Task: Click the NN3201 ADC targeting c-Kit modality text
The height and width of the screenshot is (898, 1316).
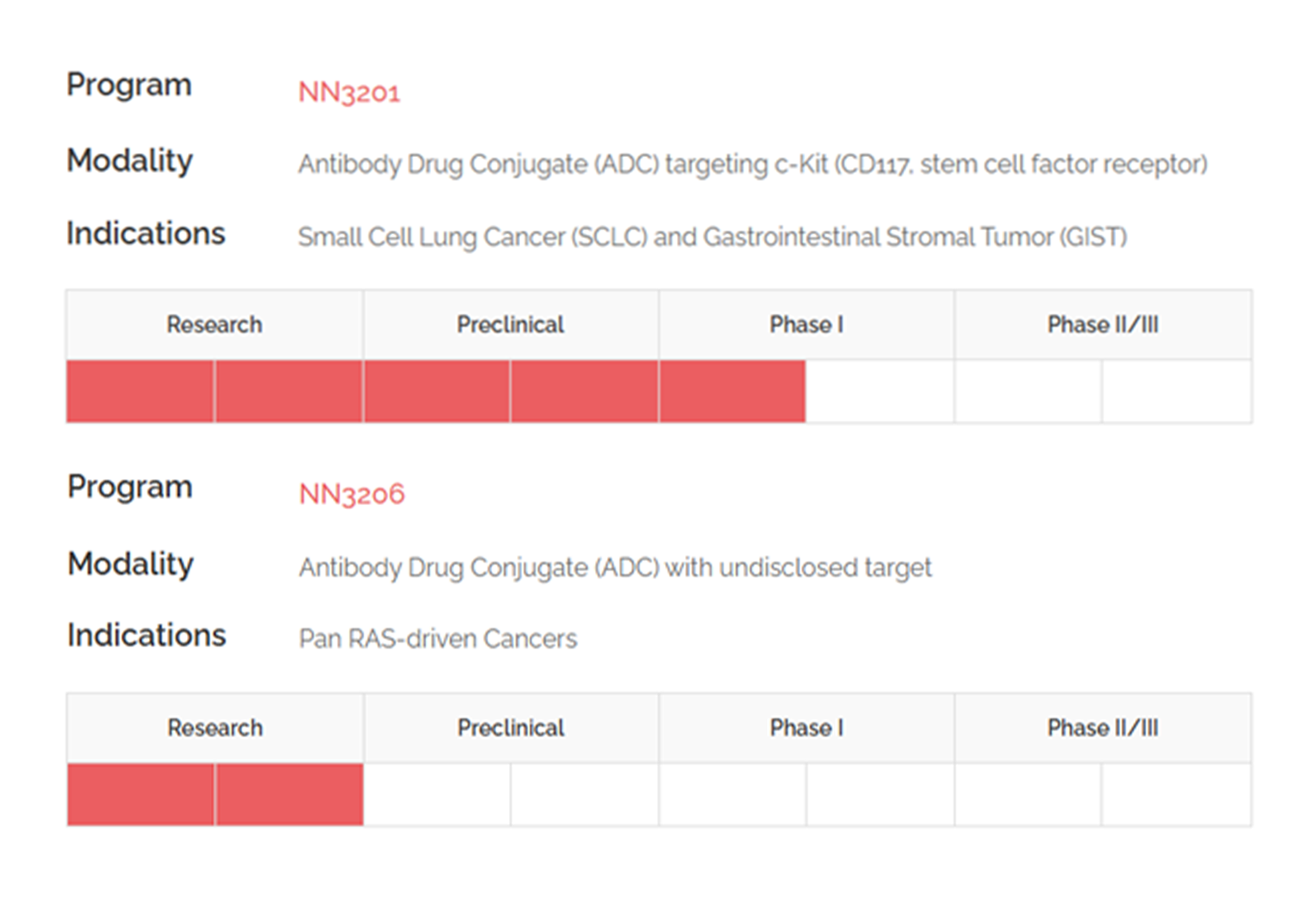Action: pyautogui.click(x=753, y=164)
